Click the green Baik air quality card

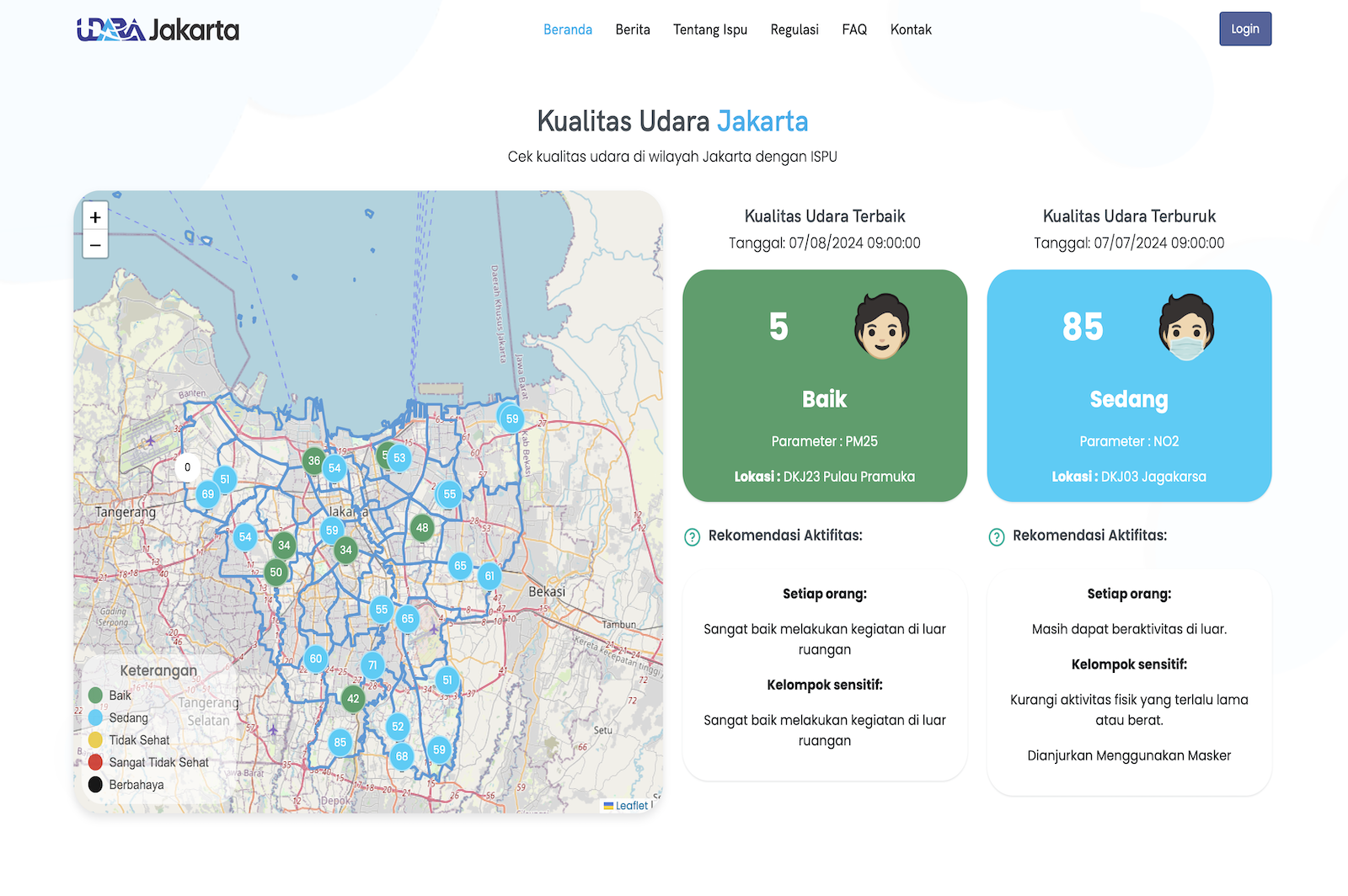click(x=825, y=386)
